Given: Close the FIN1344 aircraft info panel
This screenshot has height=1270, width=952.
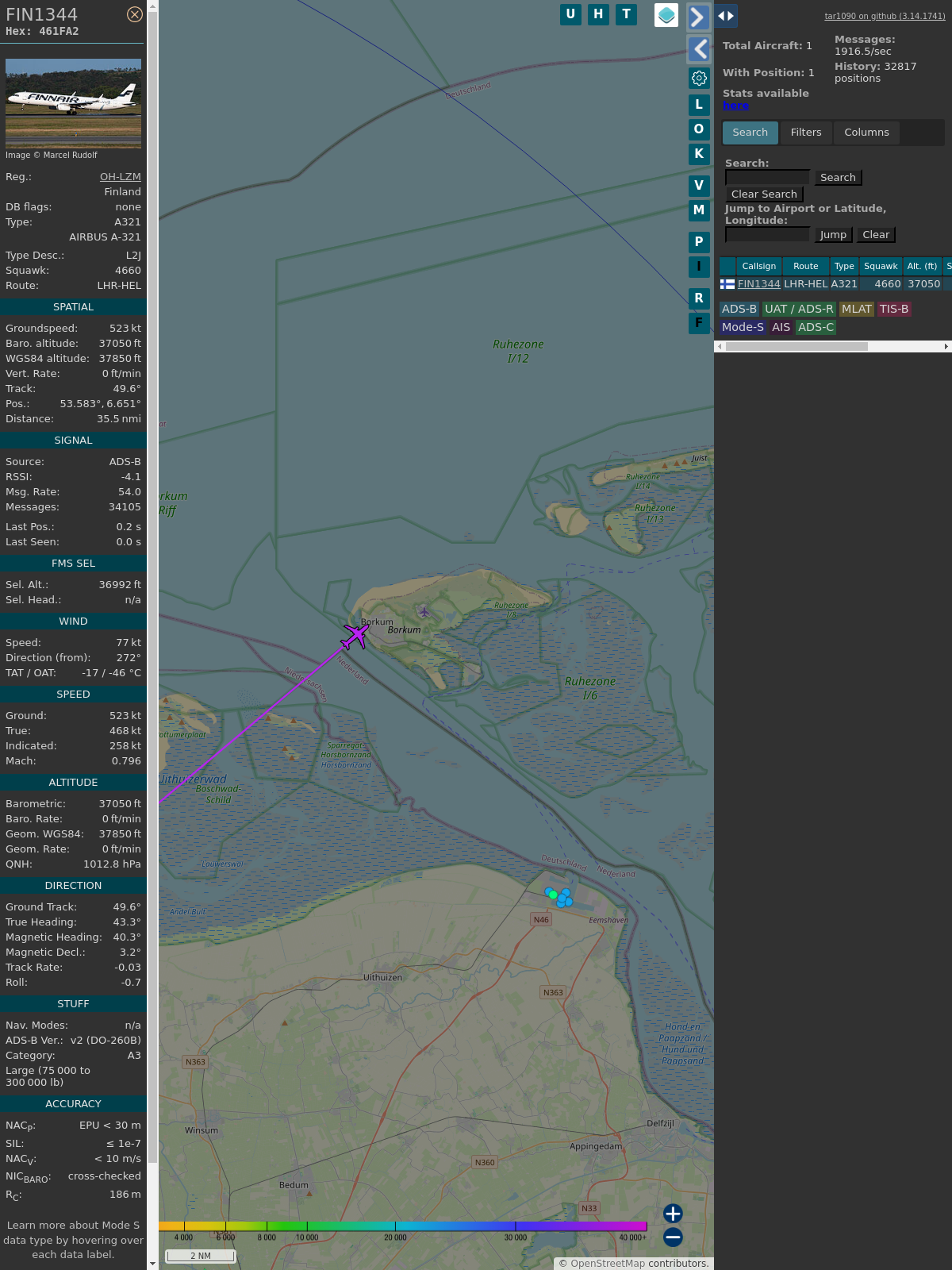Looking at the screenshot, I should coord(135,14).
